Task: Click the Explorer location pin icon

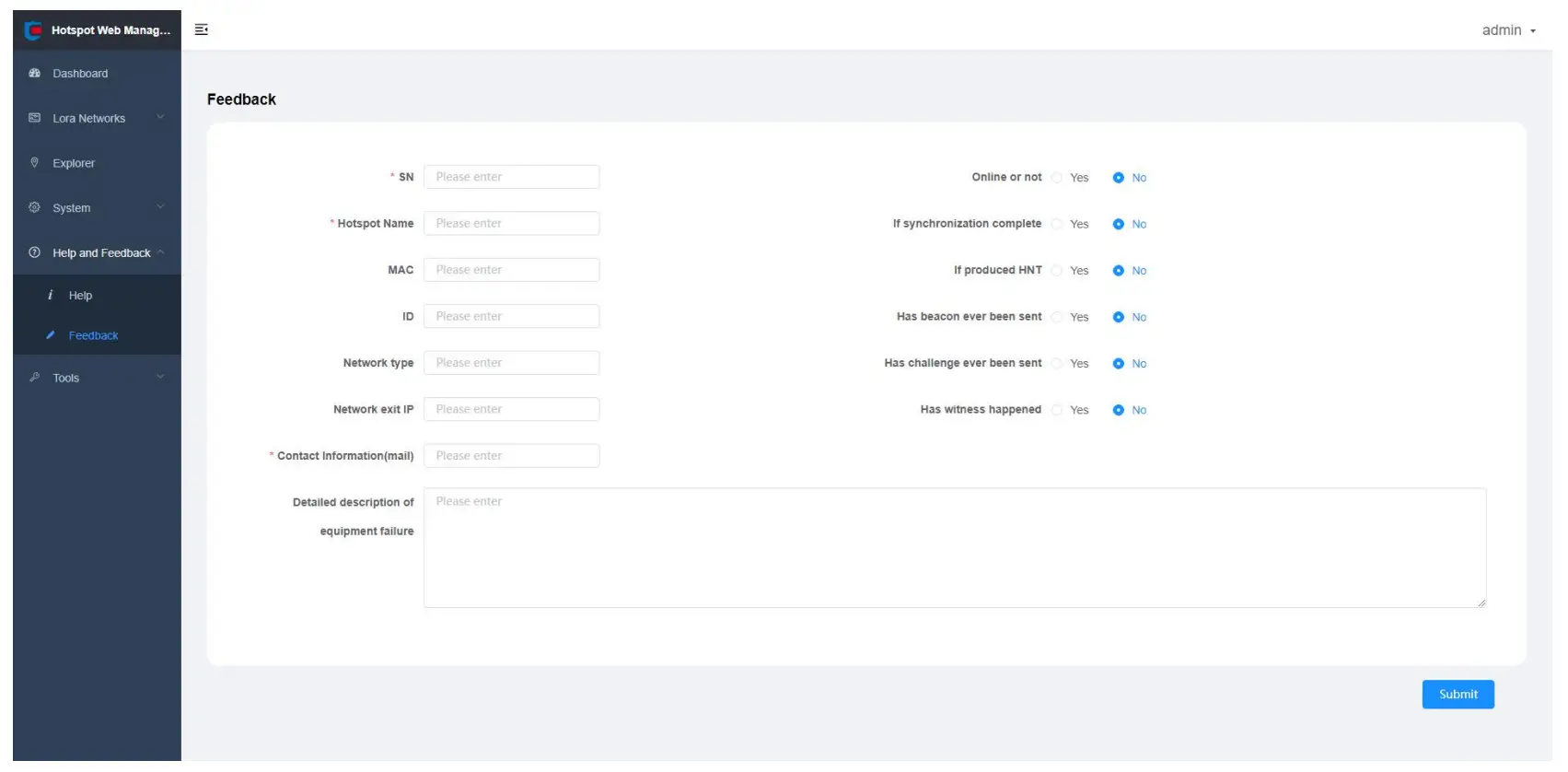Action: (35, 162)
